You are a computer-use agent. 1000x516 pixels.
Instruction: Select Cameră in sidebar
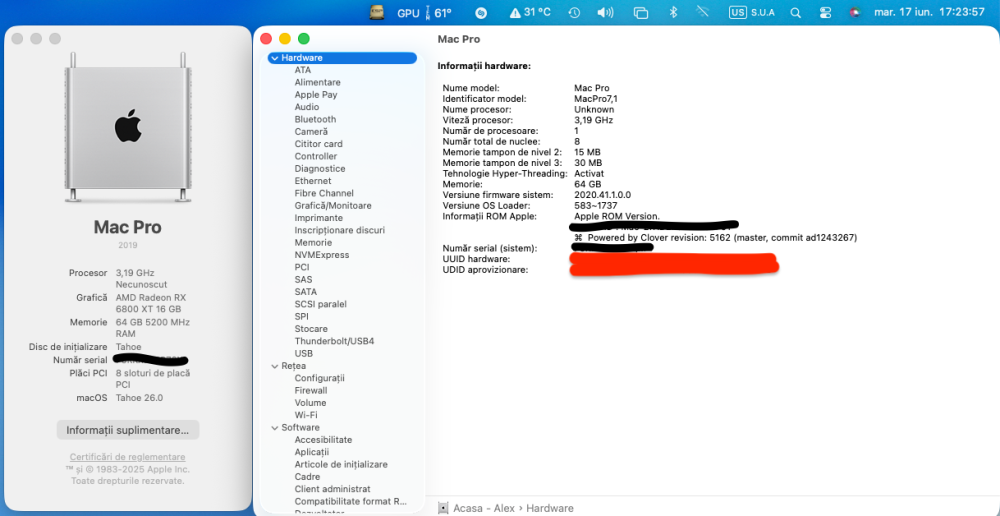(311, 131)
